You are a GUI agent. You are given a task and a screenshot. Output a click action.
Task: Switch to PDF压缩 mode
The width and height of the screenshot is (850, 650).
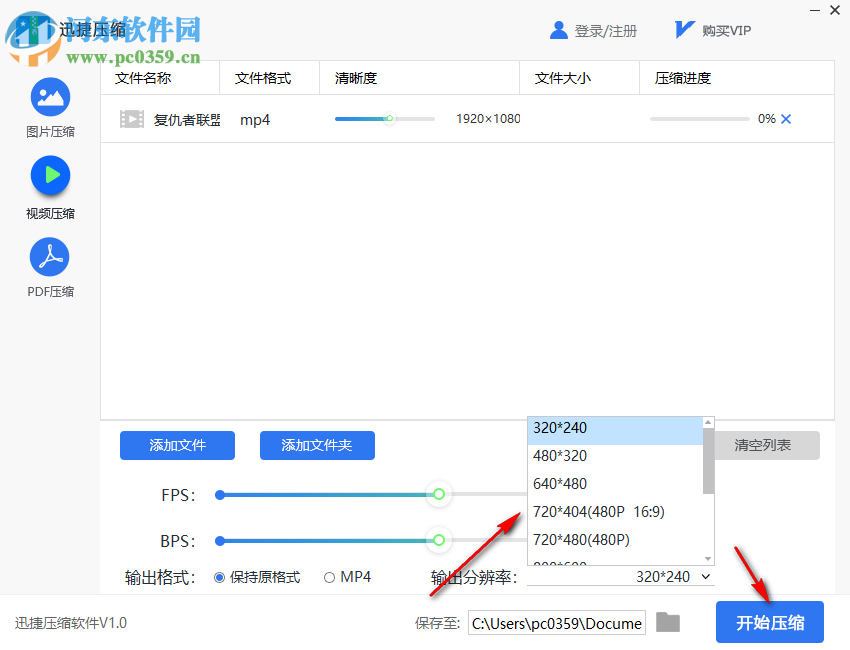pos(50,258)
